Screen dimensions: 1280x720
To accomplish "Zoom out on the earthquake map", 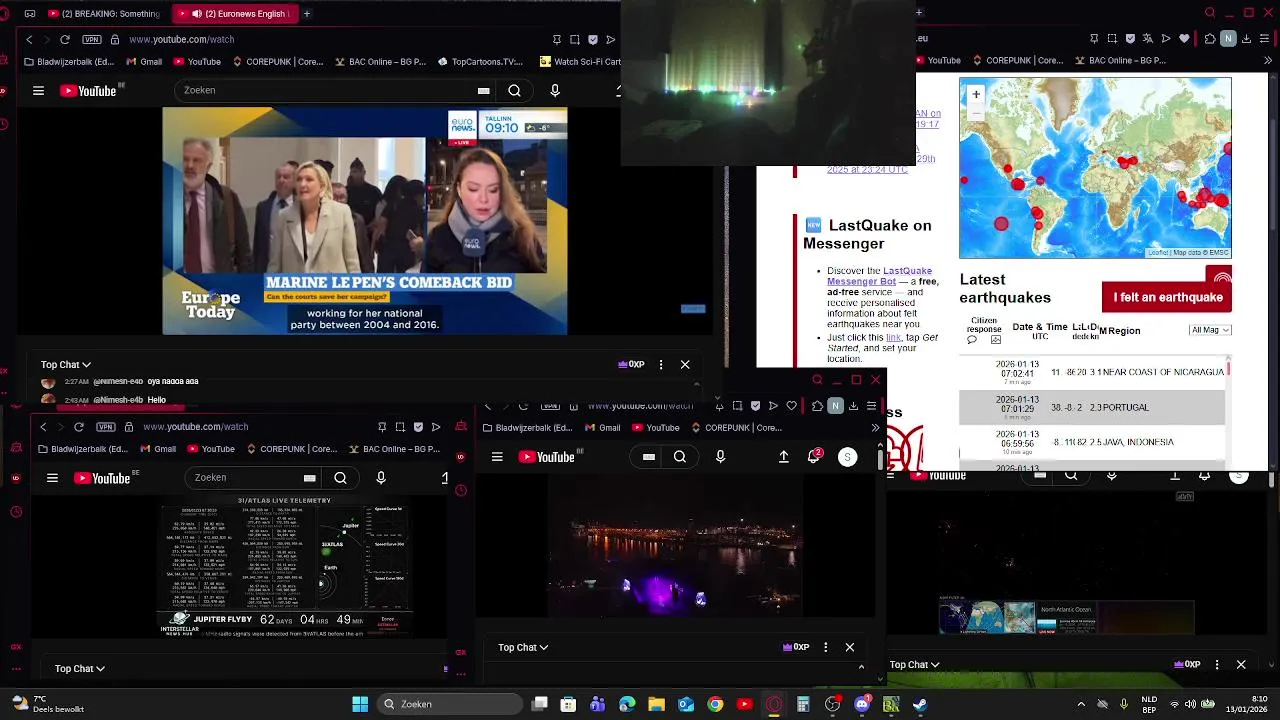I will 976,112.
